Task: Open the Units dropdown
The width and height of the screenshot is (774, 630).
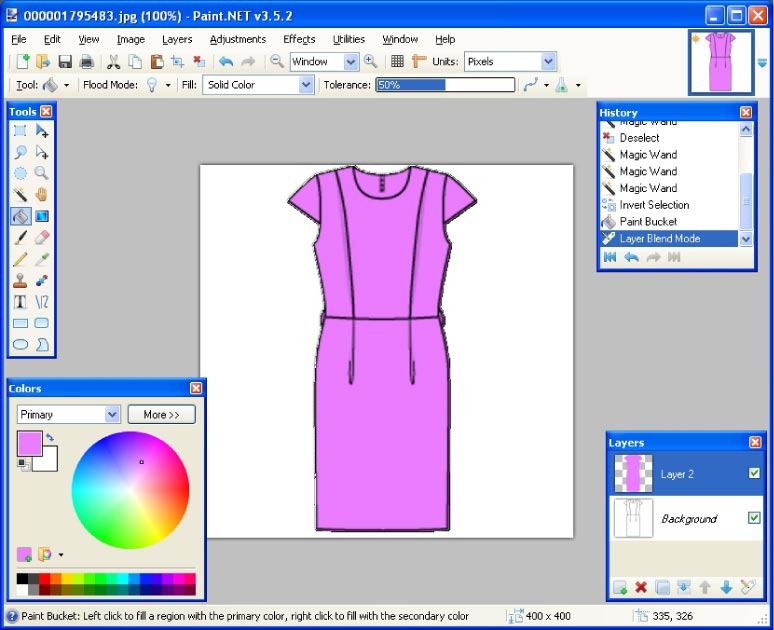Action: (547, 62)
